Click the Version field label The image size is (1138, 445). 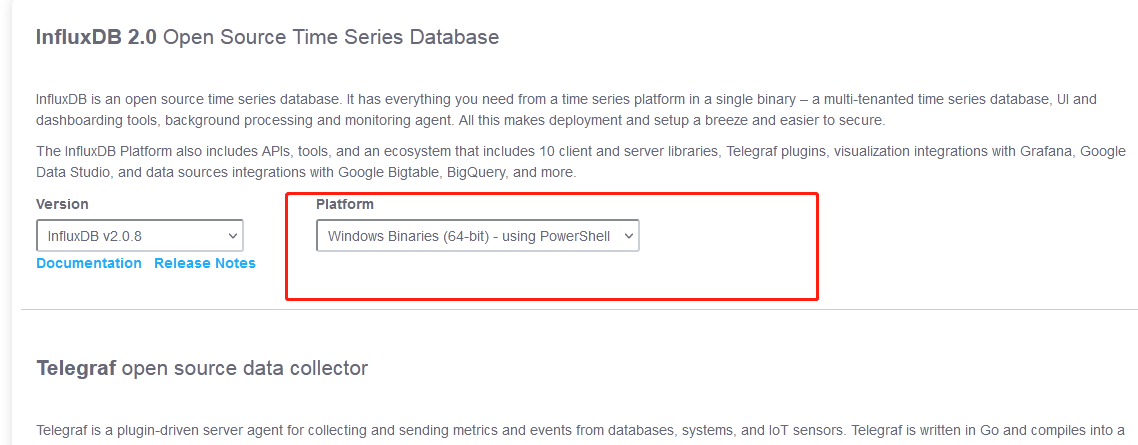click(62, 204)
